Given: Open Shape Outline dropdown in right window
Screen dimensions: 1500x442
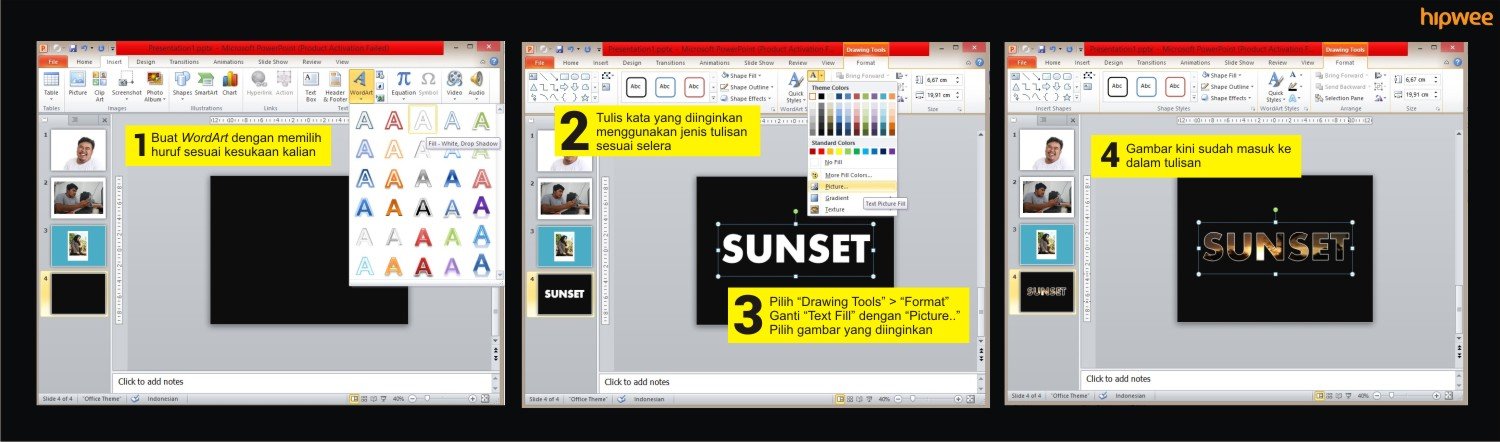Looking at the screenshot, I should [1225, 87].
